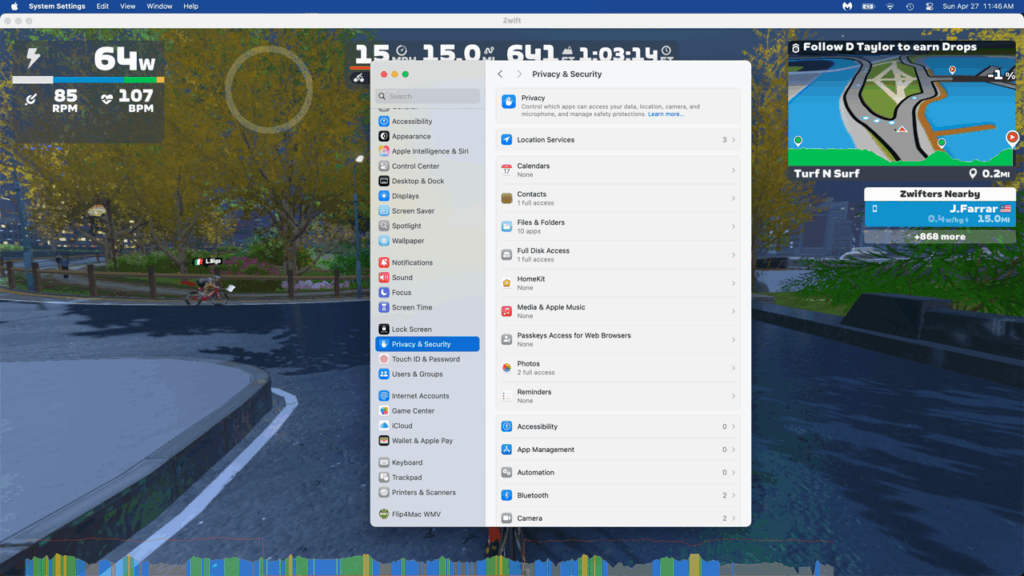
Task: Select Screen Time in sidebar
Action: [x=428, y=308]
